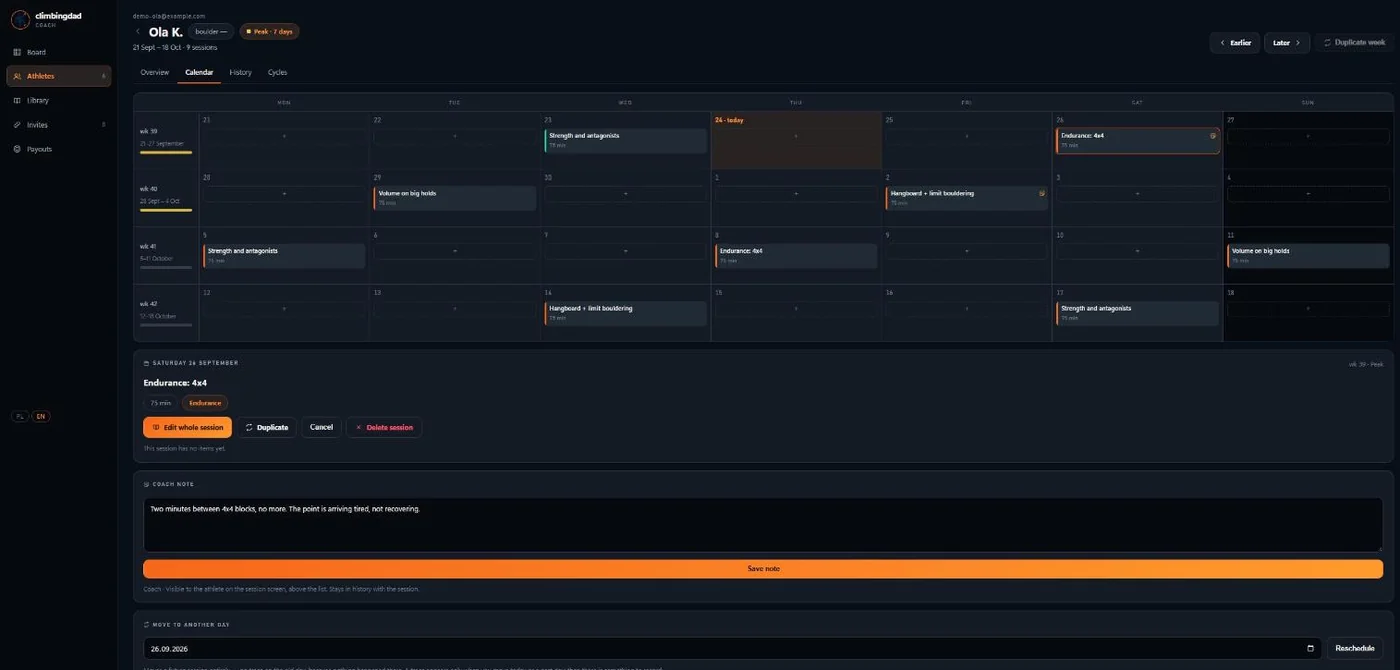Add a session on Tuesday 22
Viewport: 1400px width, 670px height.
(455, 136)
